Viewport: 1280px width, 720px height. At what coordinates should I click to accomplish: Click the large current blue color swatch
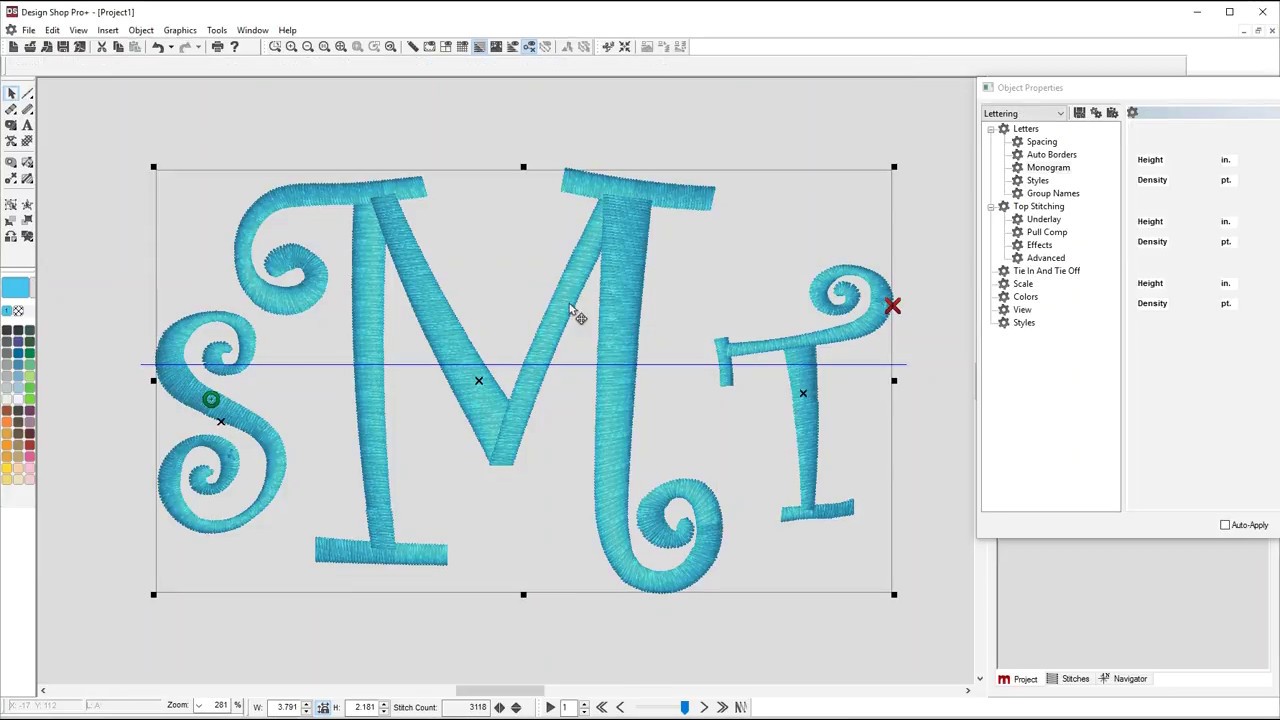click(x=15, y=289)
